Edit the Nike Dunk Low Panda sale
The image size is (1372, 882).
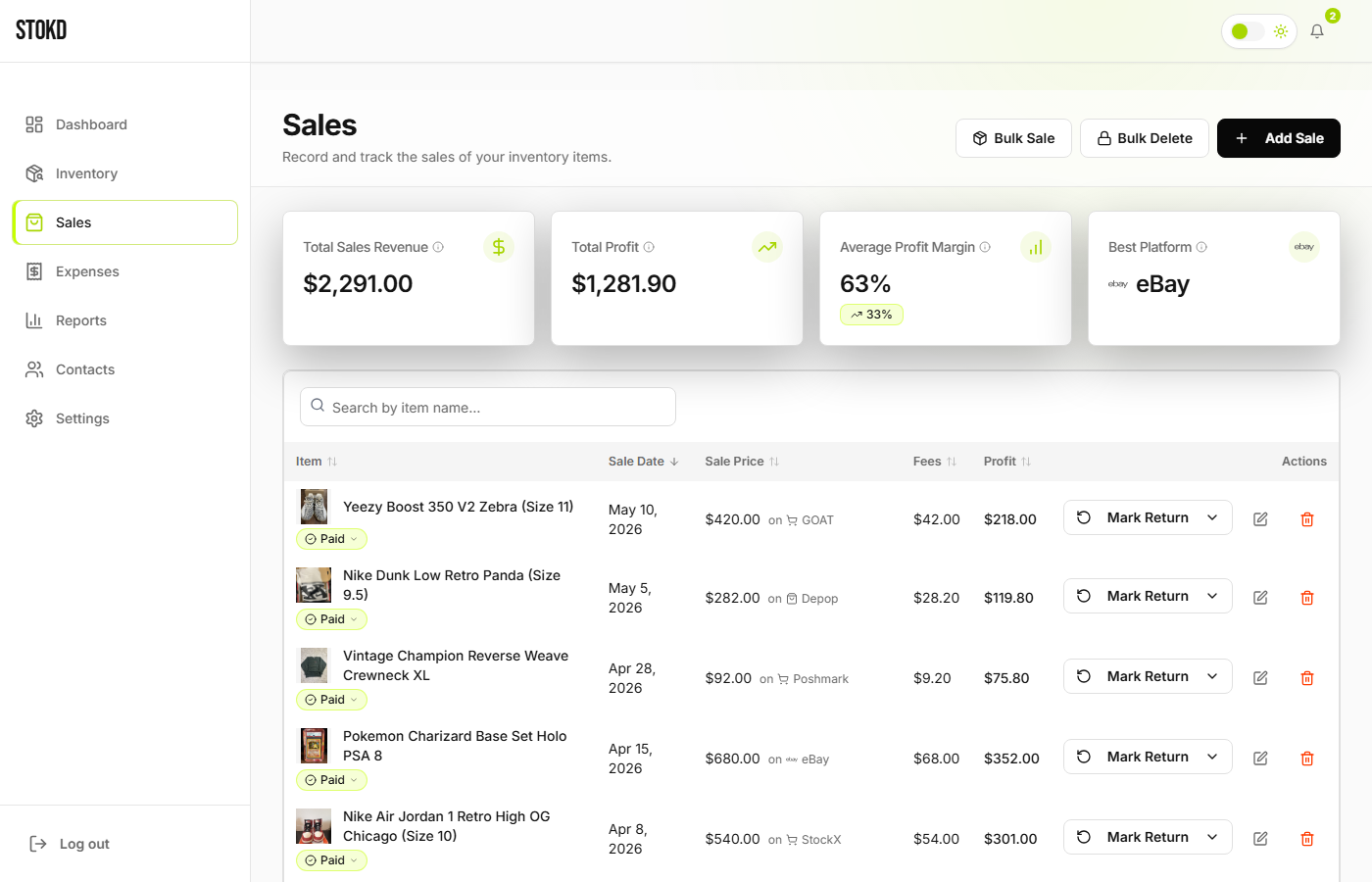point(1260,598)
